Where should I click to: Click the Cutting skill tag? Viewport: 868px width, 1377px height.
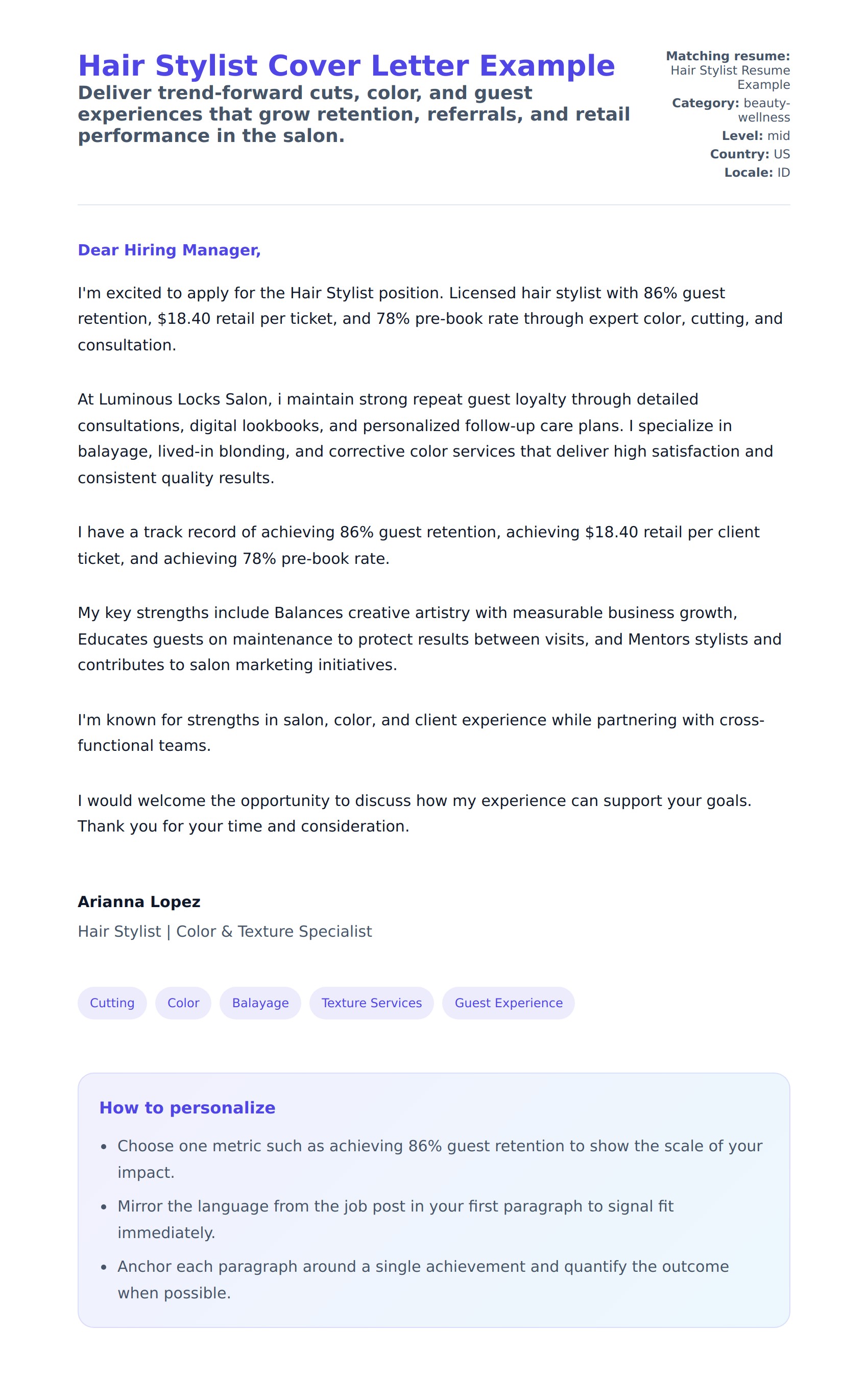coord(112,1003)
